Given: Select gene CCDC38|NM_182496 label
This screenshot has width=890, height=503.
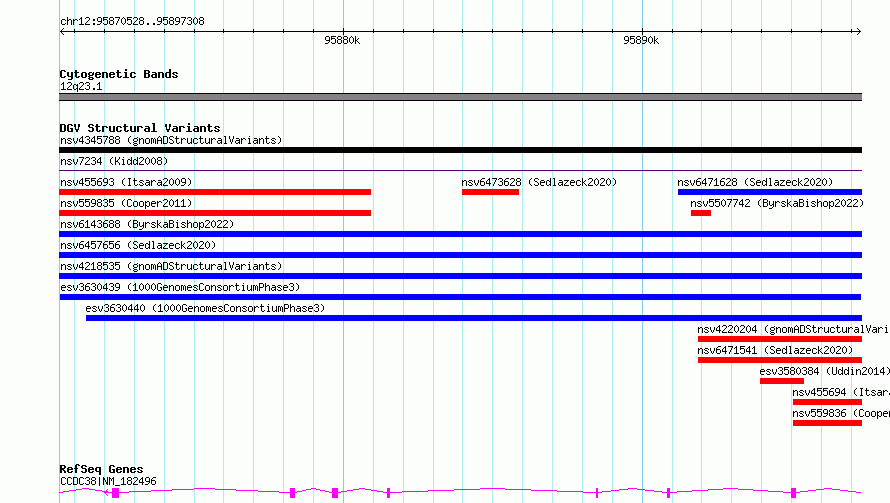Looking at the screenshot, I should pos(108,481).
